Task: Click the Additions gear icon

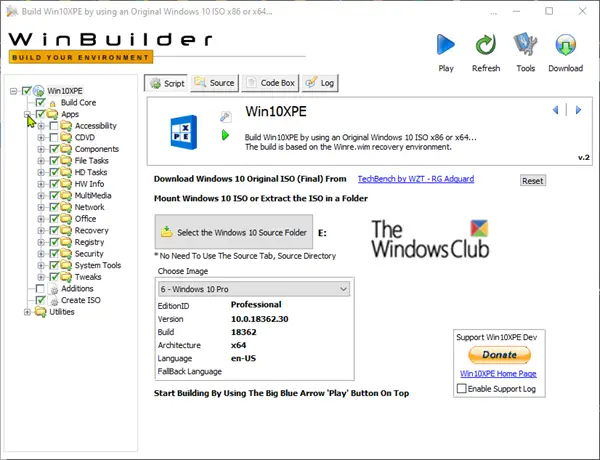Action: click(54, 289)
